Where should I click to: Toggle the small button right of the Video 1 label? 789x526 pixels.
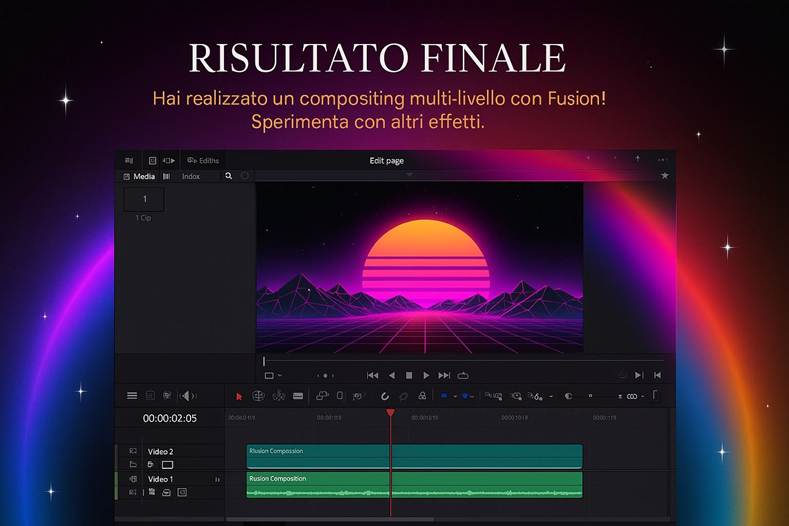(217, 480)
